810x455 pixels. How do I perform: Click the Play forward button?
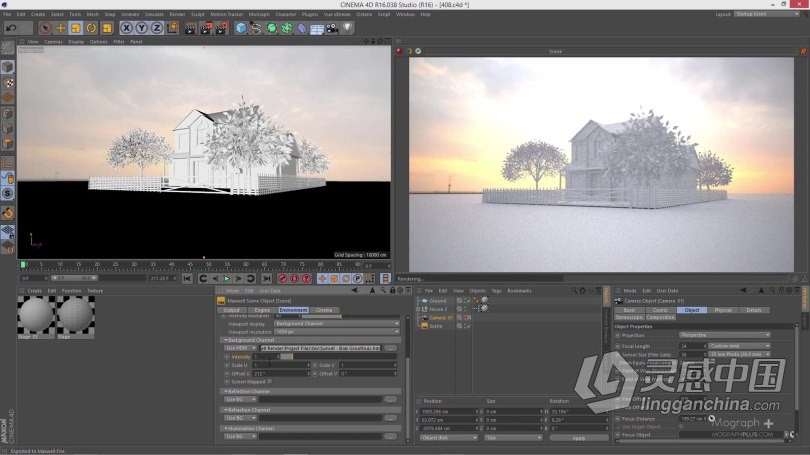click(227, 279)
